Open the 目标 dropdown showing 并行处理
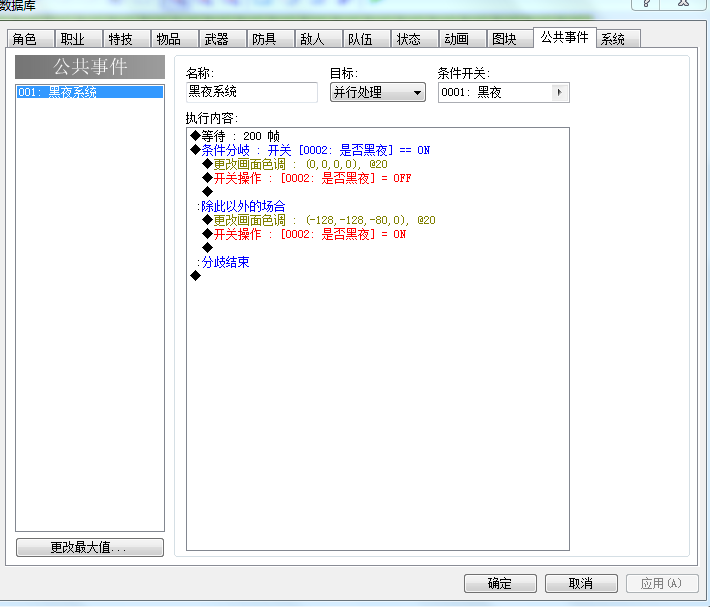This screenshot has width=710, height=607. click(378, 92)
